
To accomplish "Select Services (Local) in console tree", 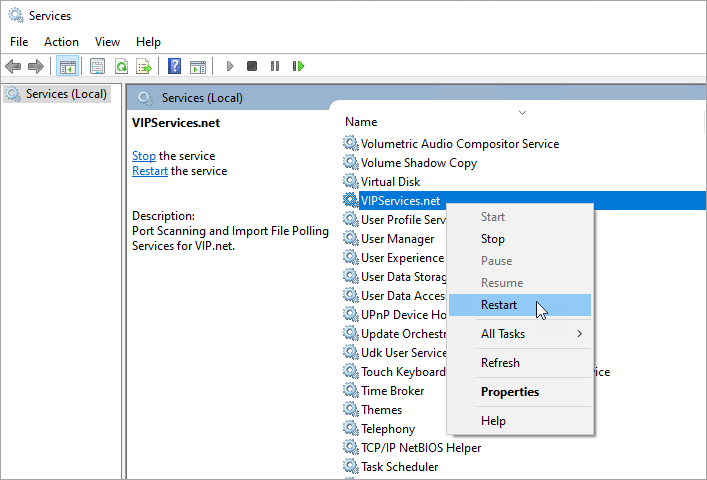I will pos(57,94).
